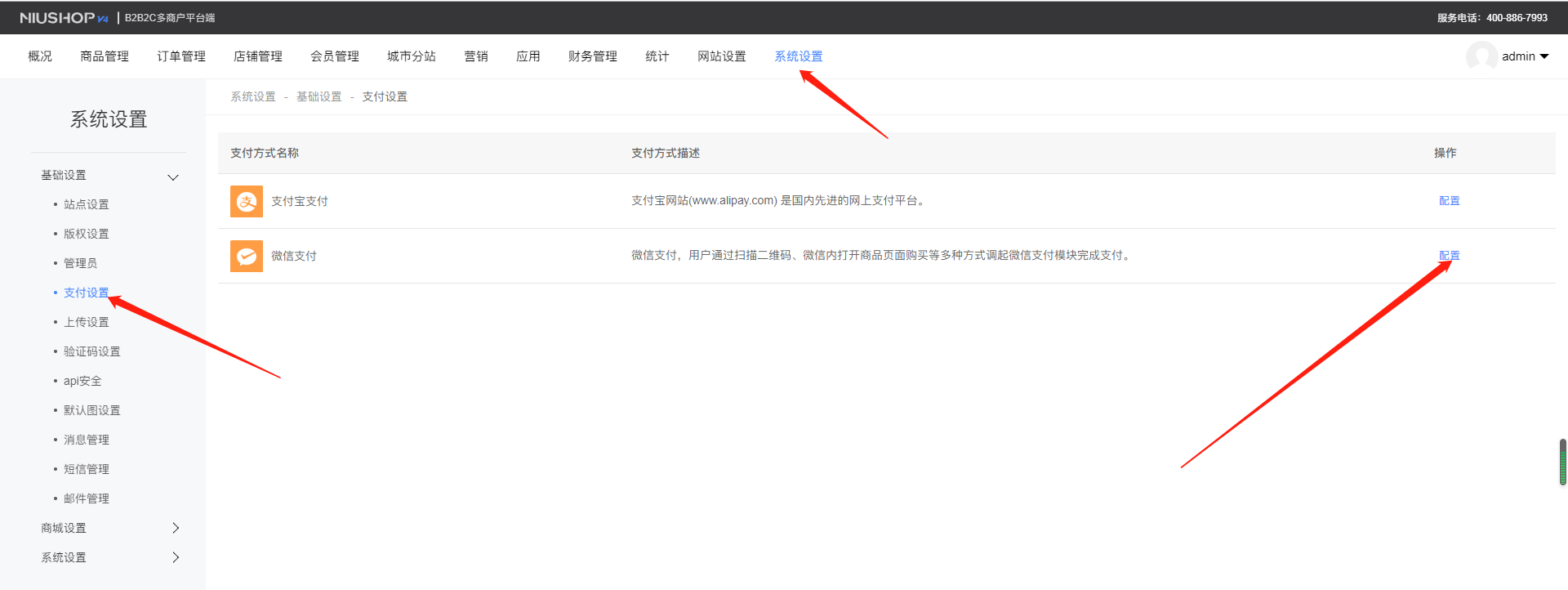
Task: Click 支付设置 in the breadcrumb
Action: point(385,96)
